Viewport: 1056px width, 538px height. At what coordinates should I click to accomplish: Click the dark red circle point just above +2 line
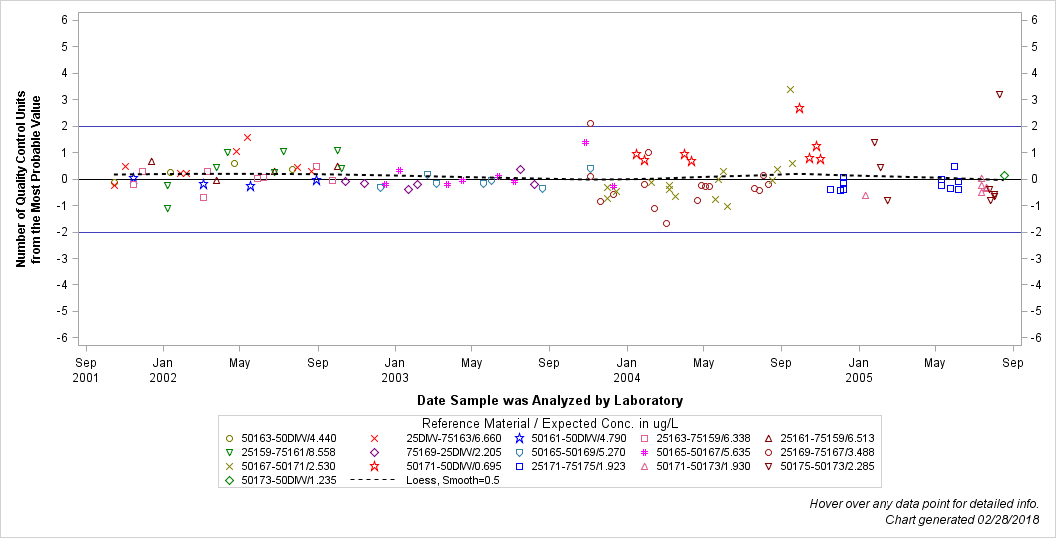click(591, 124)
